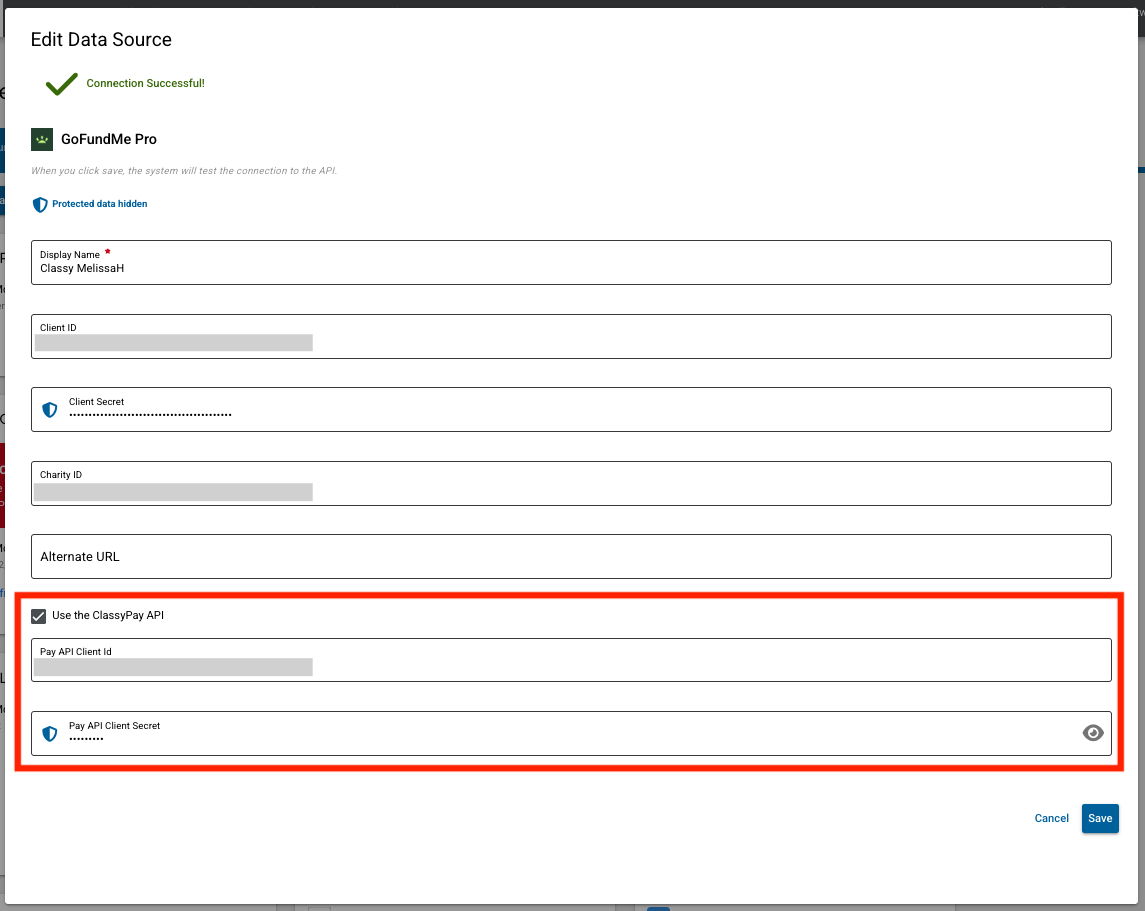Click the GoFundMe Pro heading text
The image size is (1145, 911).
tap(109, 139)
